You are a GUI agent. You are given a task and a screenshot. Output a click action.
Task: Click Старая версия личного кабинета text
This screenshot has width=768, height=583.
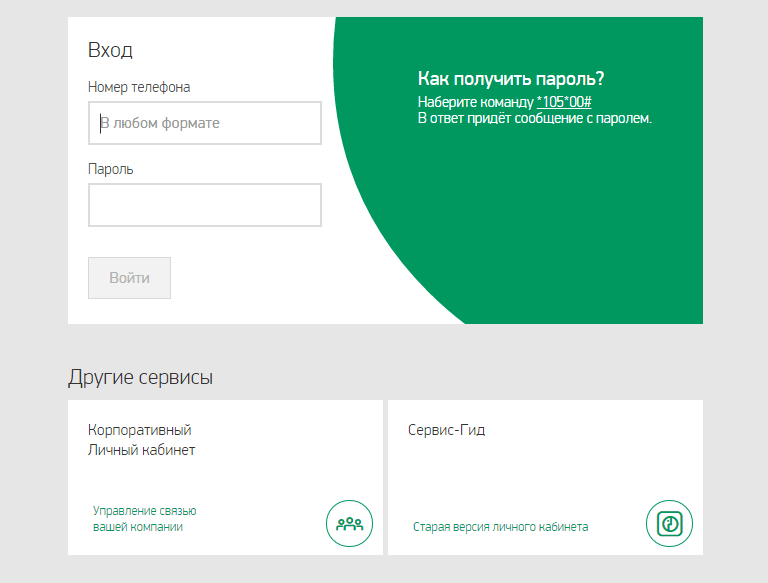point(501,527)
